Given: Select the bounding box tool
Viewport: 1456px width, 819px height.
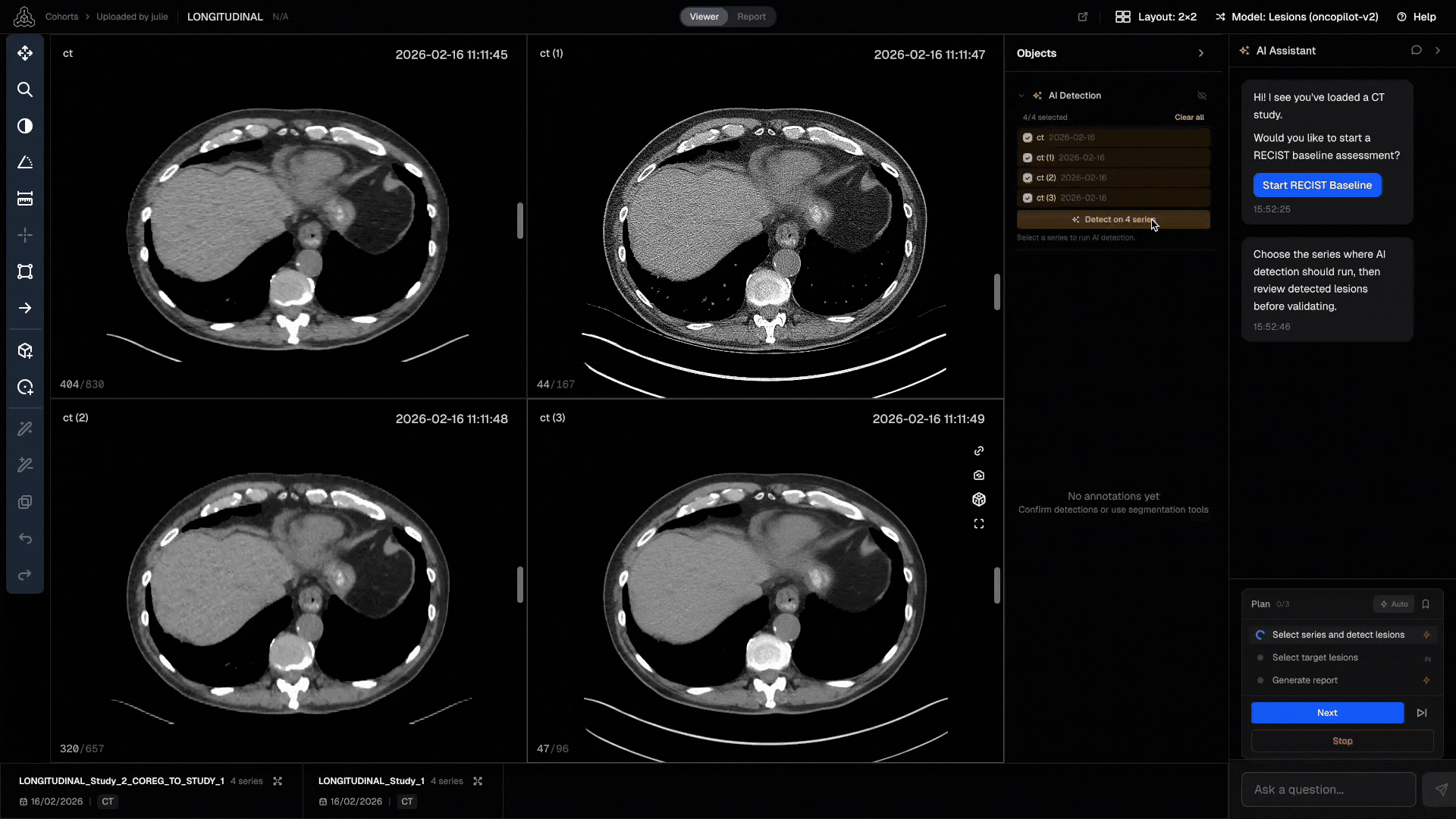Looking at the screenshot, I should [x=25, y=271].
